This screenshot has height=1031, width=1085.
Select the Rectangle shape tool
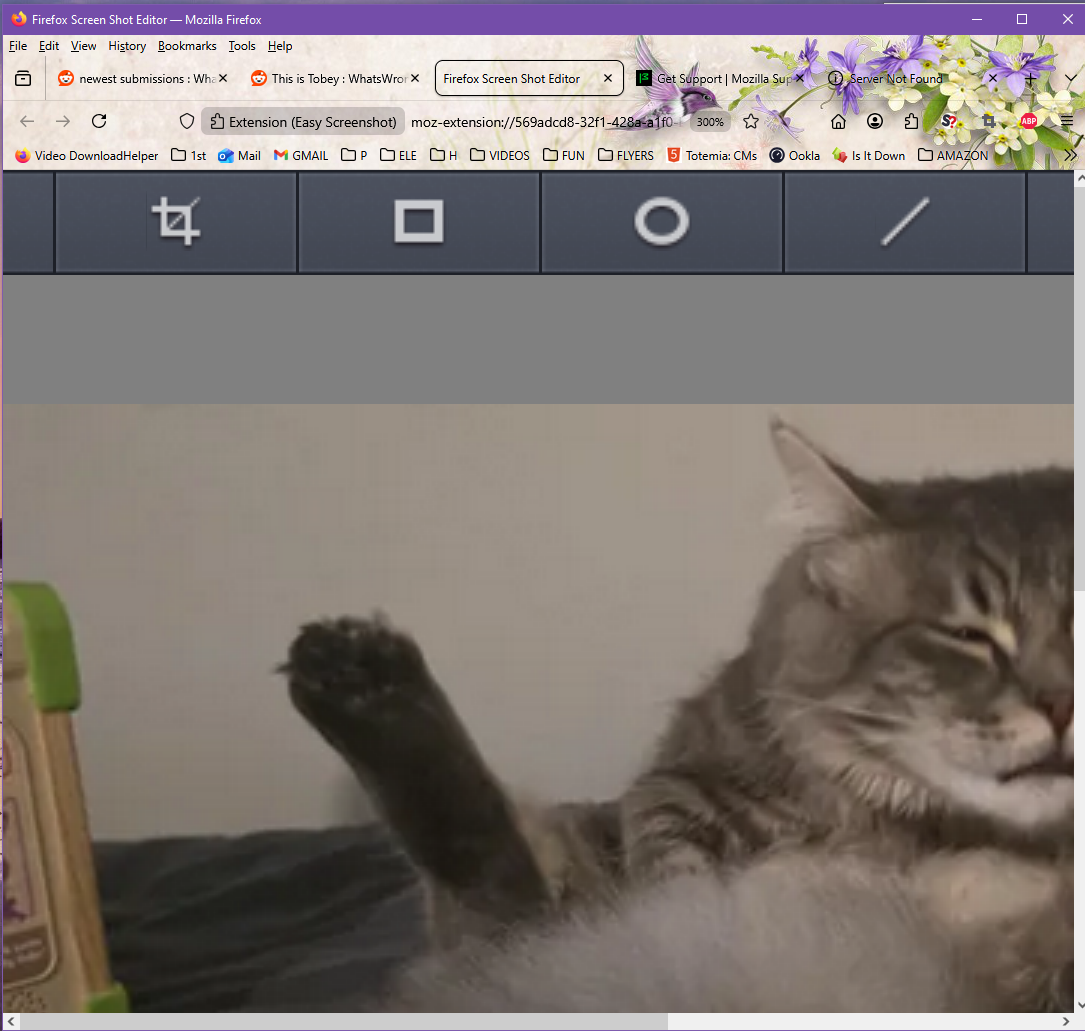(418, 221)
